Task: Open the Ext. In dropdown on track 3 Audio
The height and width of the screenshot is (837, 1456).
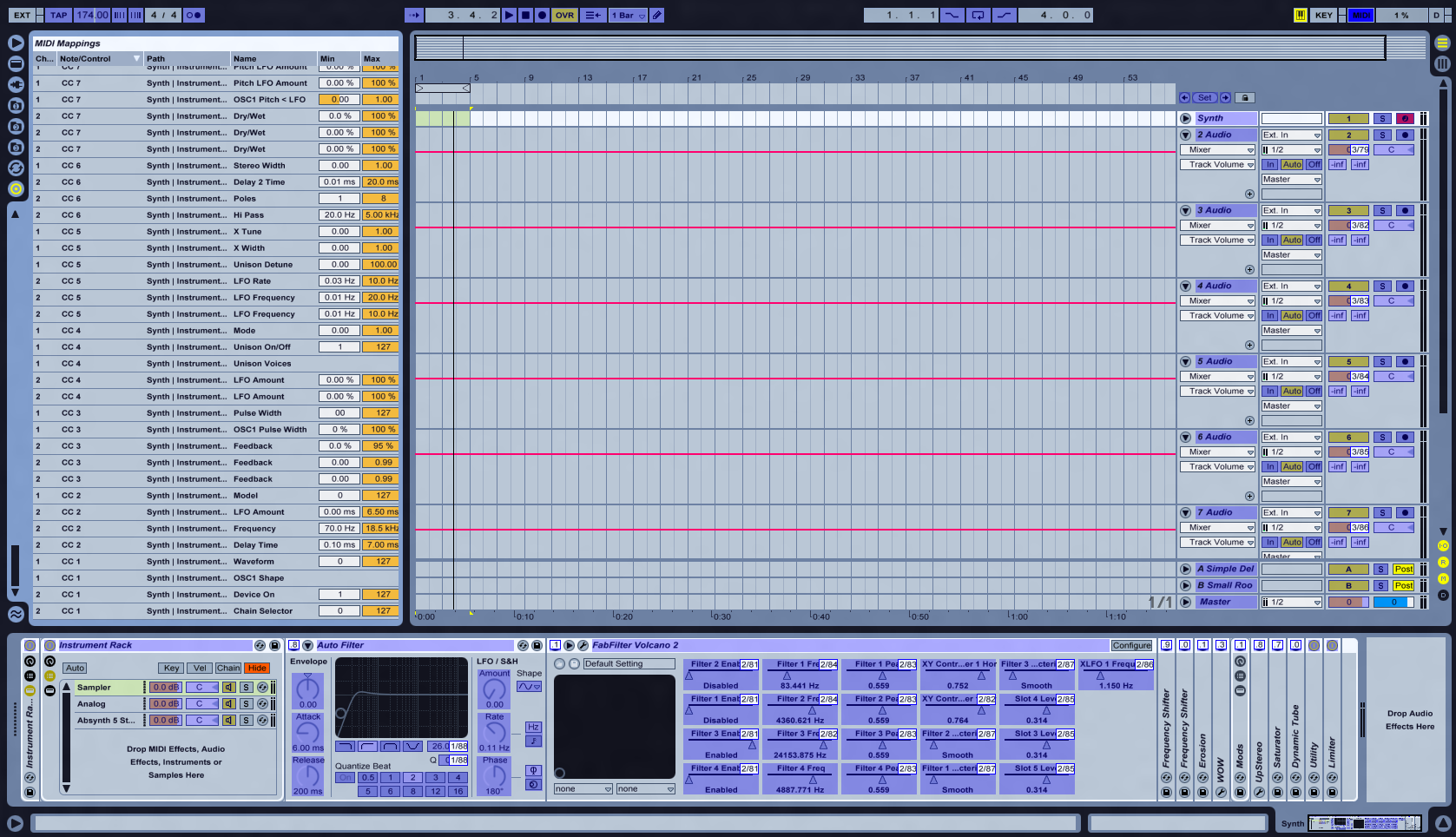Action: click(x=1291, y=209)
